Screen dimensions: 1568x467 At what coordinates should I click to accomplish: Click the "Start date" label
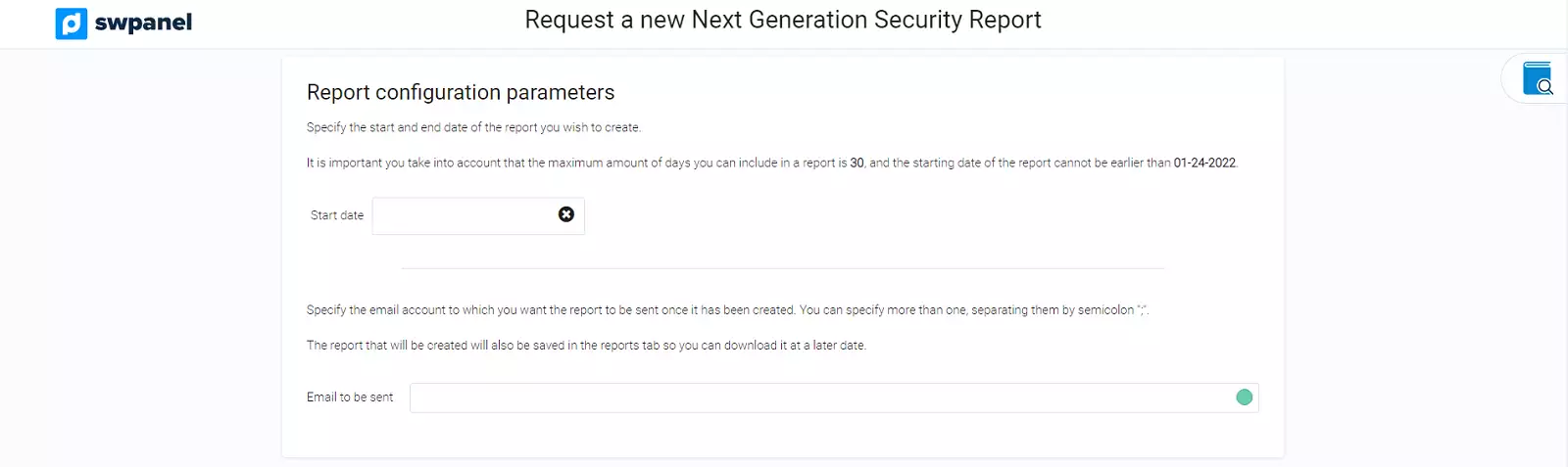point(337,215)
